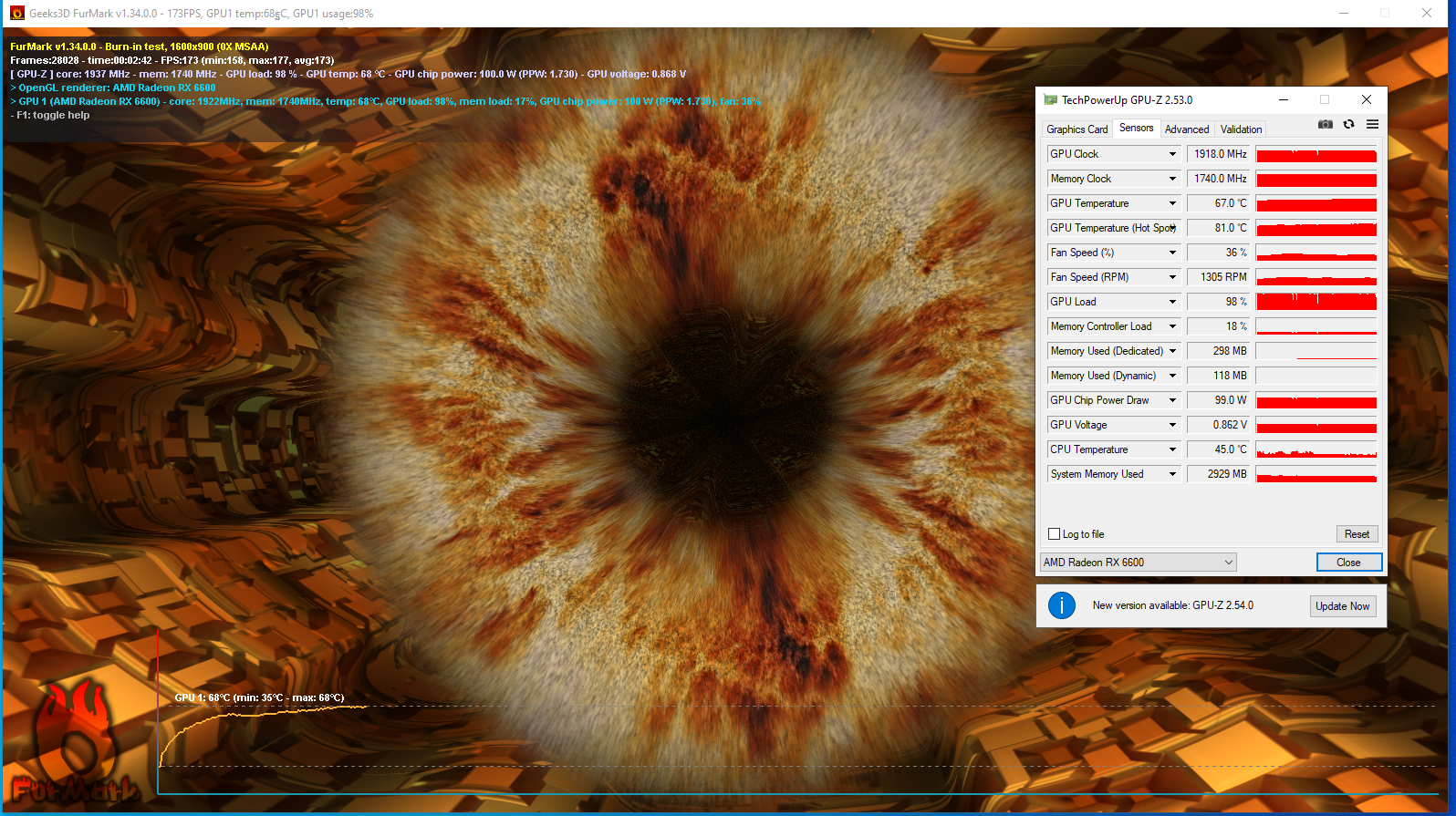Open the AMD Radeon RX 6600 device selector
The width and height of the screenshot is (1456, 816).
pos(1138,563)
